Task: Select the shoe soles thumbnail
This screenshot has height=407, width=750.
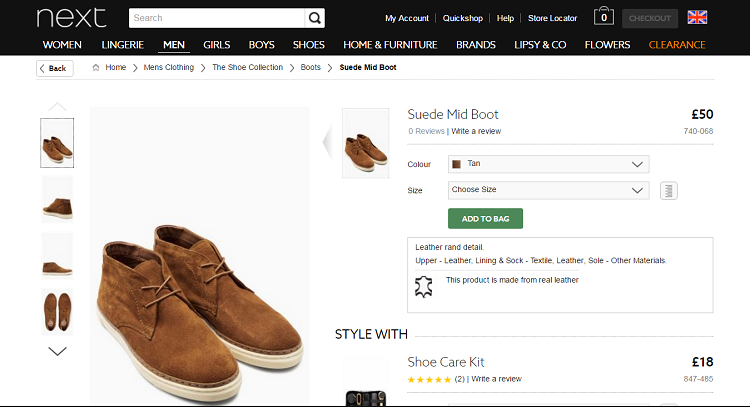Action: coord(57,311)
